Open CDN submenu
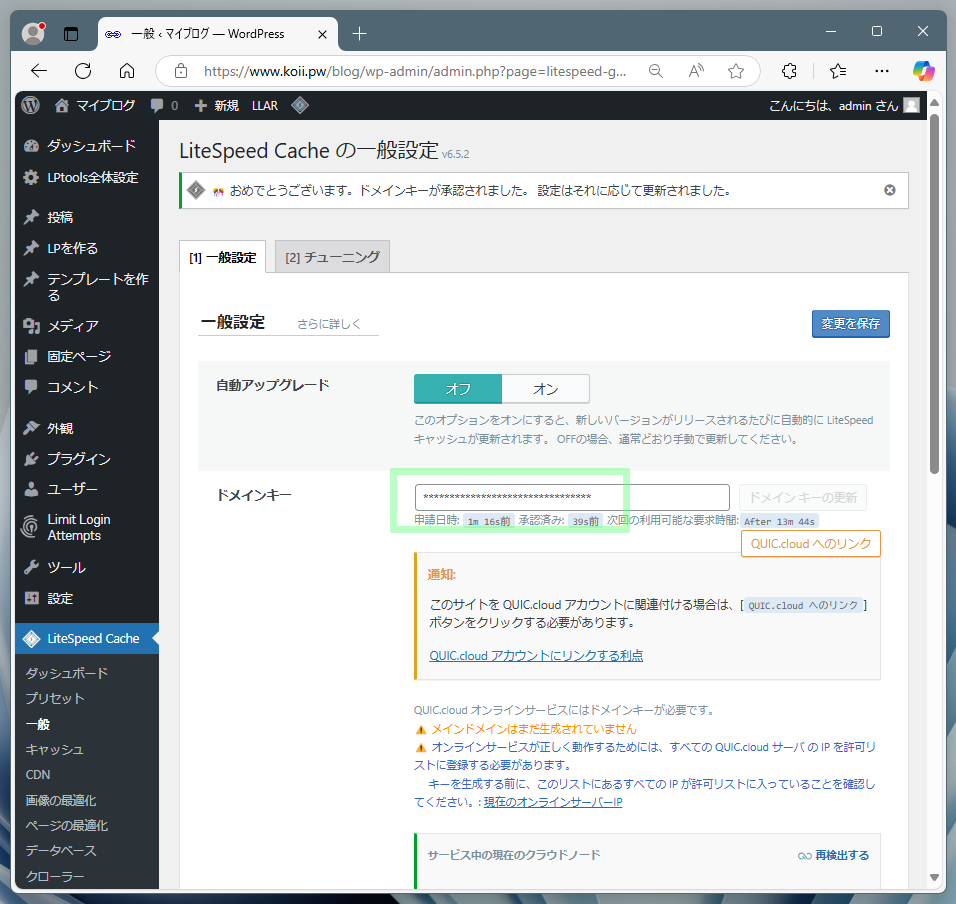Screen dimensions: 956x904 coord(38,774)
